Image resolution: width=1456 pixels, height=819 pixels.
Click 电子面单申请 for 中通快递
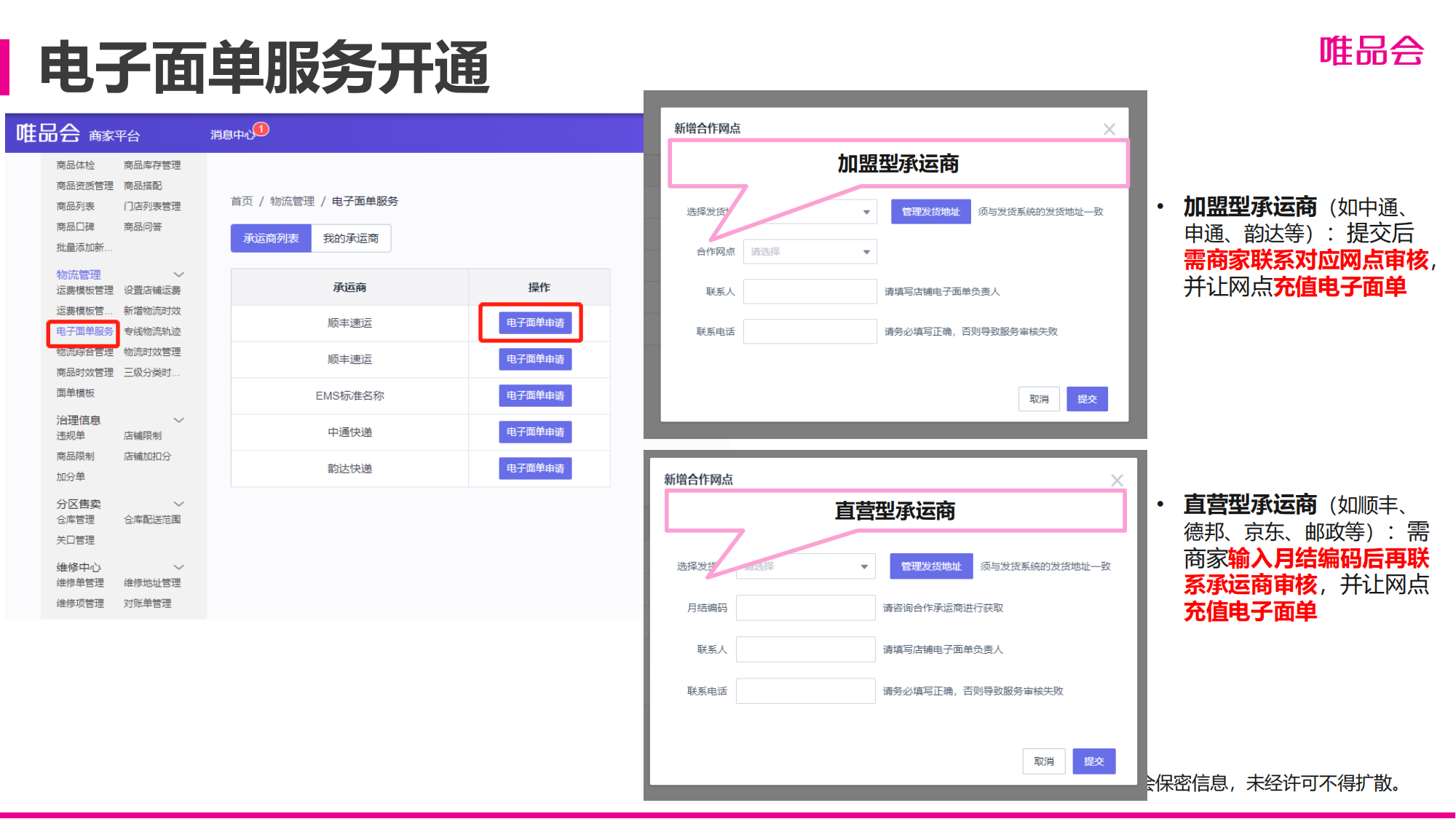[535, 432]
